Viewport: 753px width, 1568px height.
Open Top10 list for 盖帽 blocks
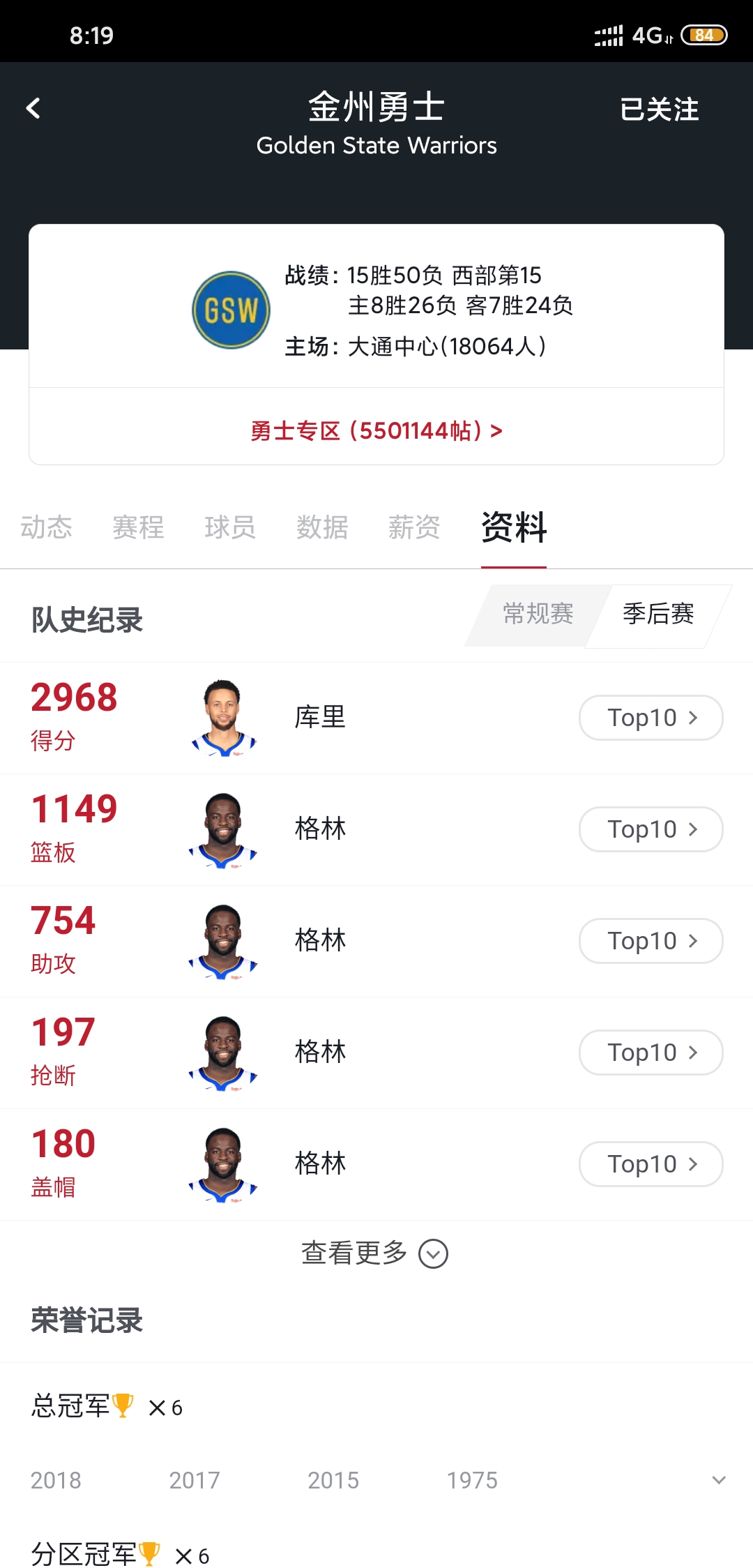[651, 1164]
